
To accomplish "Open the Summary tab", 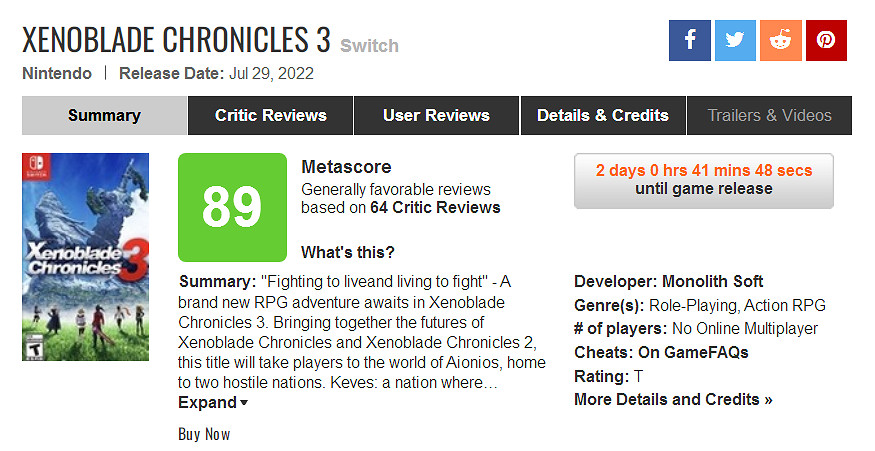I will [104, 115].
